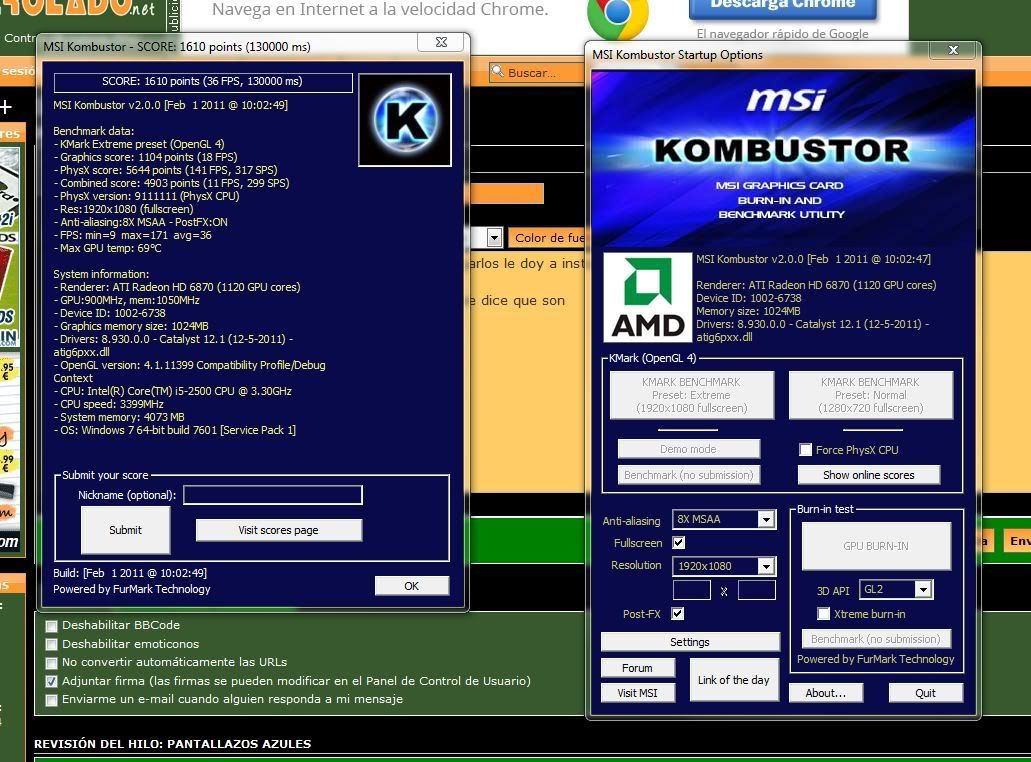Click the Kombustor K logo icon
1031x762 pixels.
click(405, 120)
